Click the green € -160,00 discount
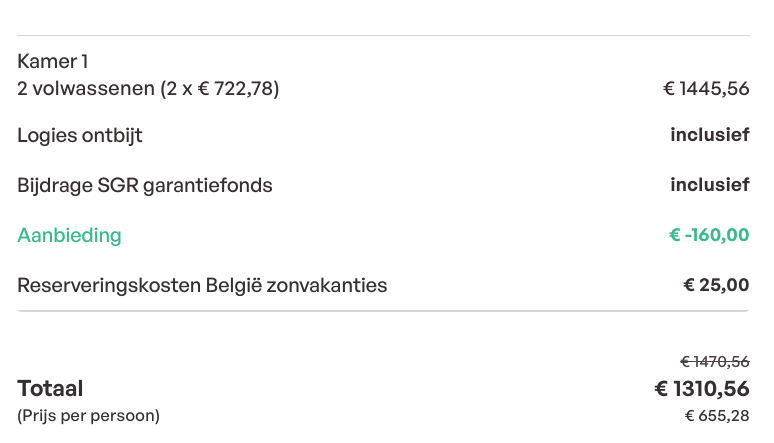Viewport: 774px width, 443px height. (709, 235)
